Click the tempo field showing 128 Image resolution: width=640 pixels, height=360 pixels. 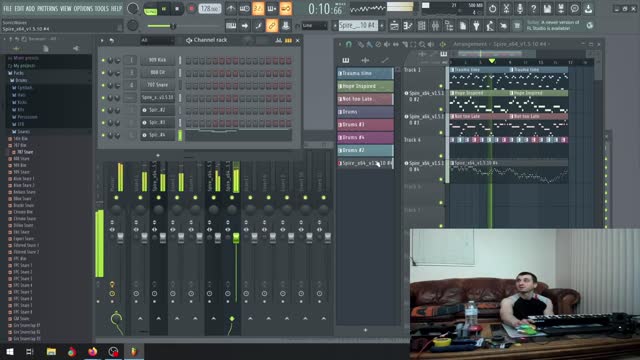[209, 9]
